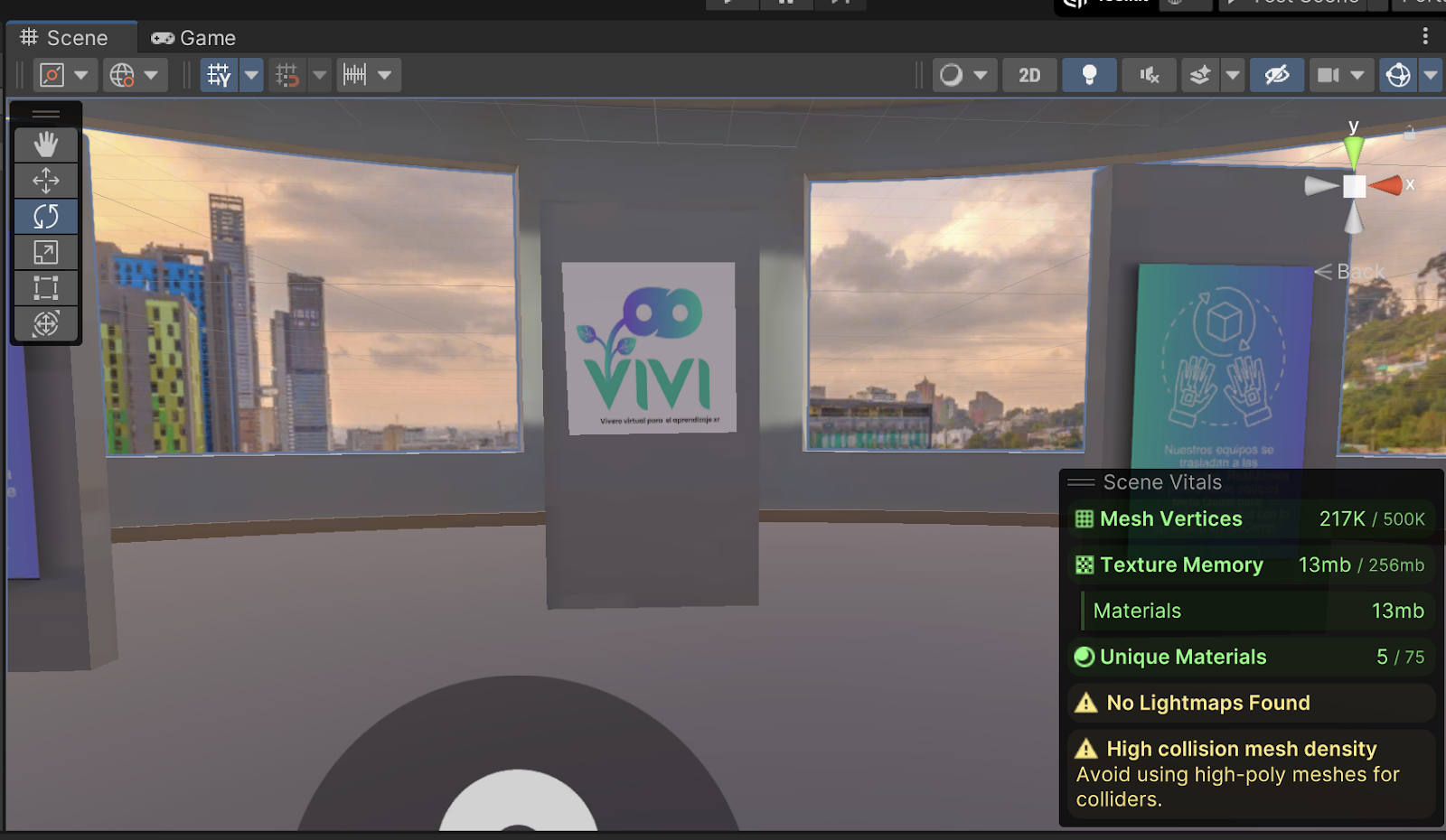
Task: Toggle gizmos visibility
Action: click(x=1398, y=75)
